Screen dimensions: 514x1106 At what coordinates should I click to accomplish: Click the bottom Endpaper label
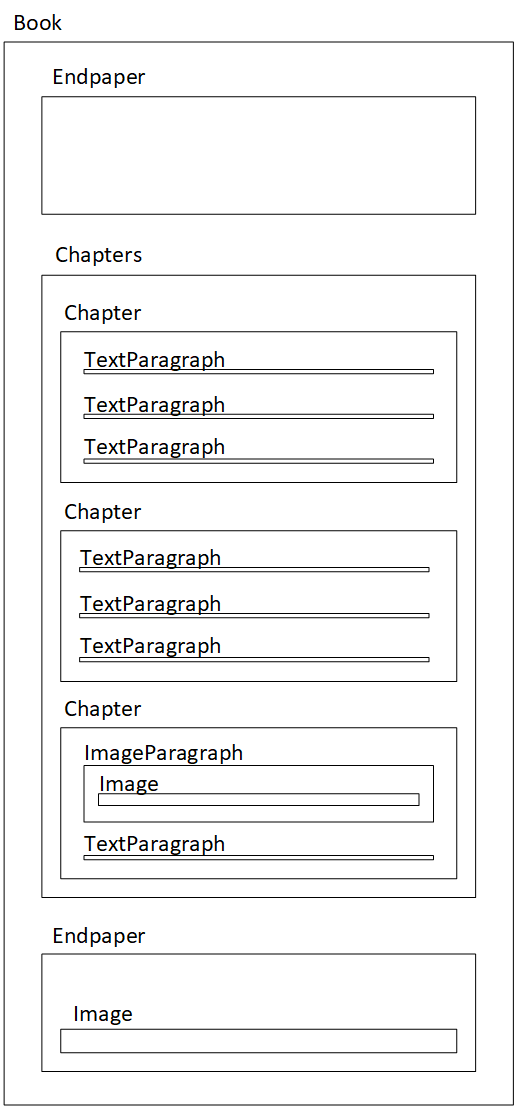tap(99, 936)
